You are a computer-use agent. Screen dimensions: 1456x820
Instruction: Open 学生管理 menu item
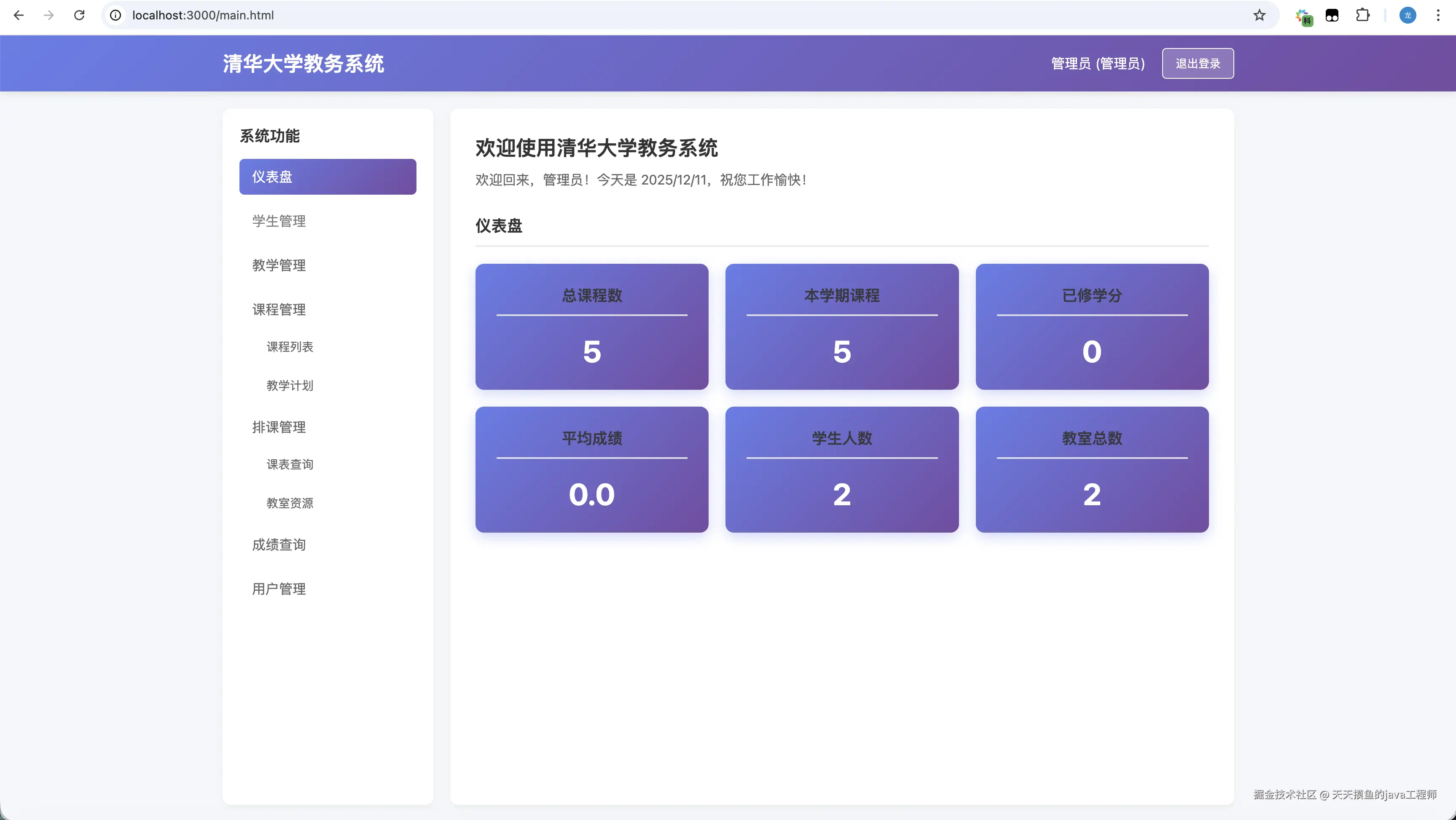[279, 221]
